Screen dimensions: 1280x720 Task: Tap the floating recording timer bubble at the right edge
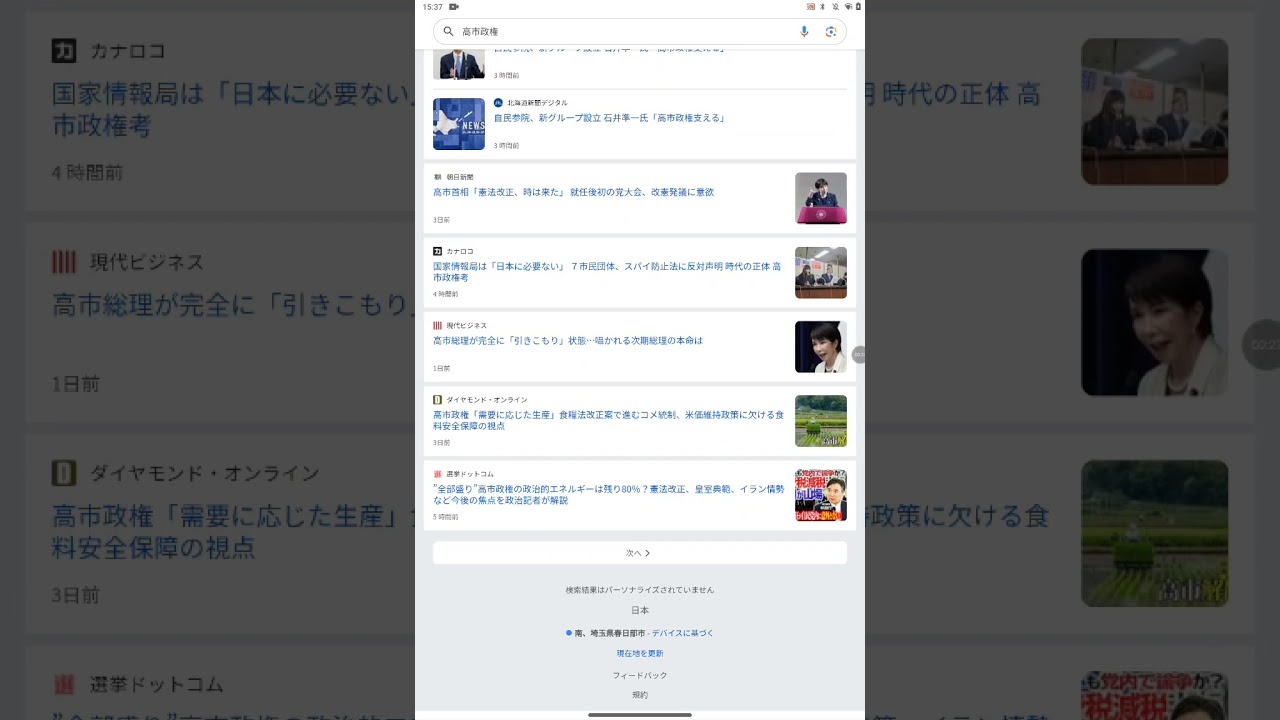[859, 354]
